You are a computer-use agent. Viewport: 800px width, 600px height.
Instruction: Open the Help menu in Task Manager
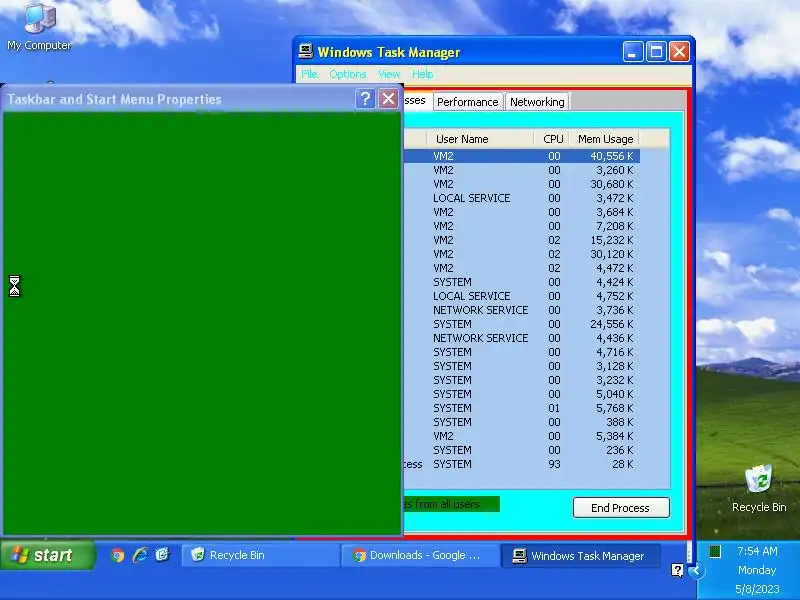pyautogui.click(x=422, y=74)
